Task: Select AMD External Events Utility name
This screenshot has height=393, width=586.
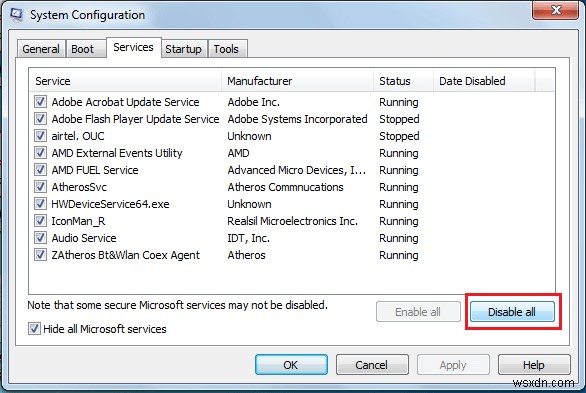Action: coord(117,153)
